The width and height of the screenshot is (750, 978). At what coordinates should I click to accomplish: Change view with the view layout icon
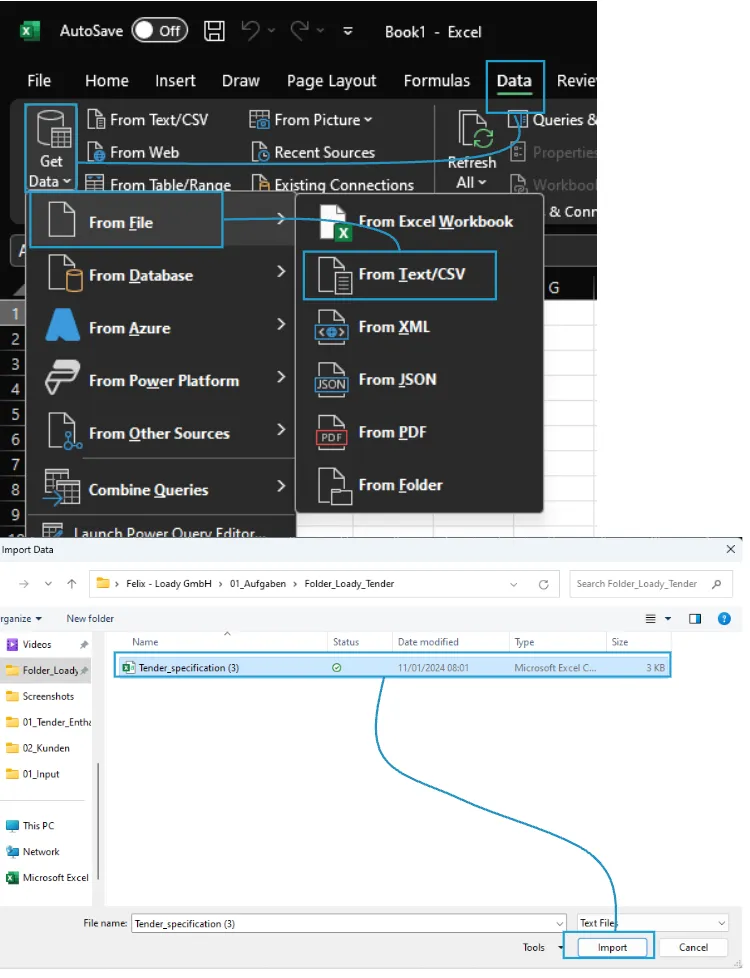pyautogui.click(x=650, y=619)
